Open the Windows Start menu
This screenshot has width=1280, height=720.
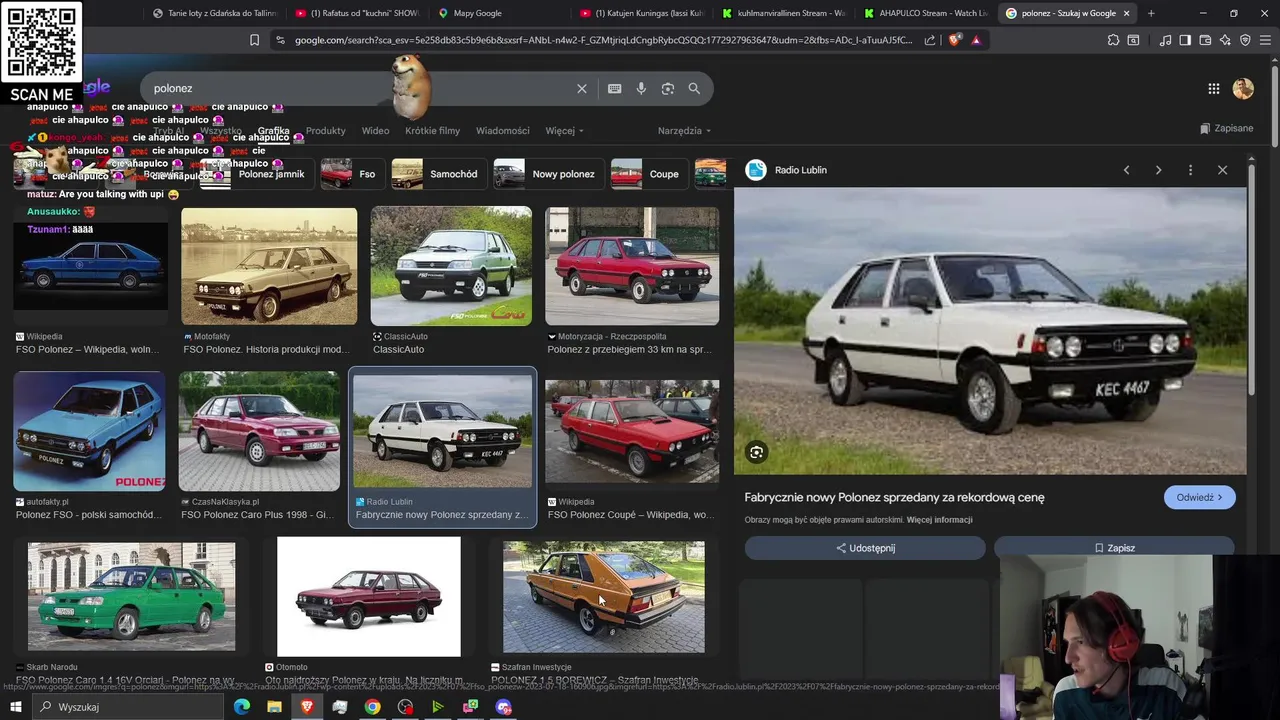(16, 707)
